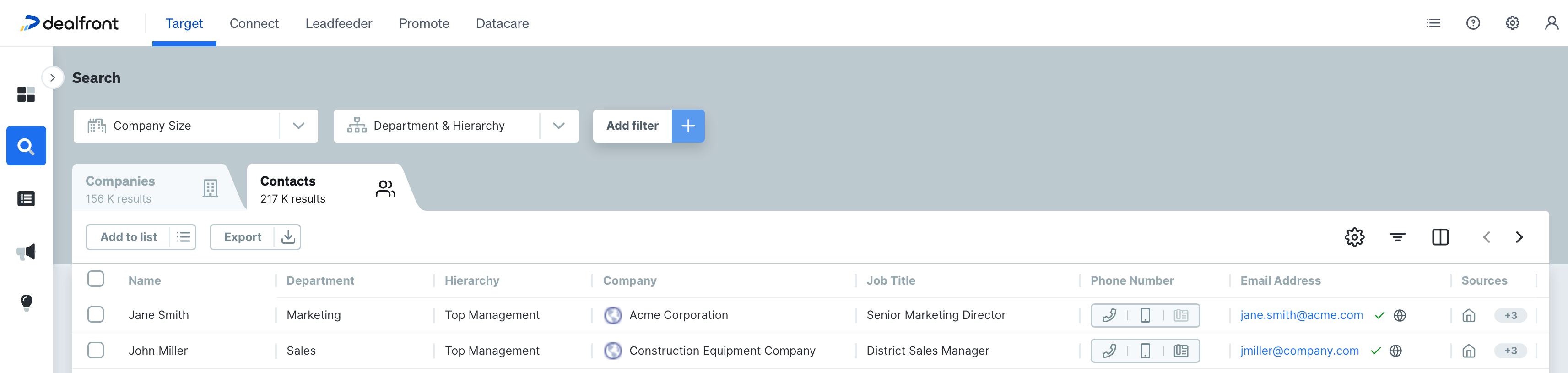Viewport: 1568px width, 373px height.
Task: Click contact card icon in Jane Smith row
Action: pos(1181,315)
